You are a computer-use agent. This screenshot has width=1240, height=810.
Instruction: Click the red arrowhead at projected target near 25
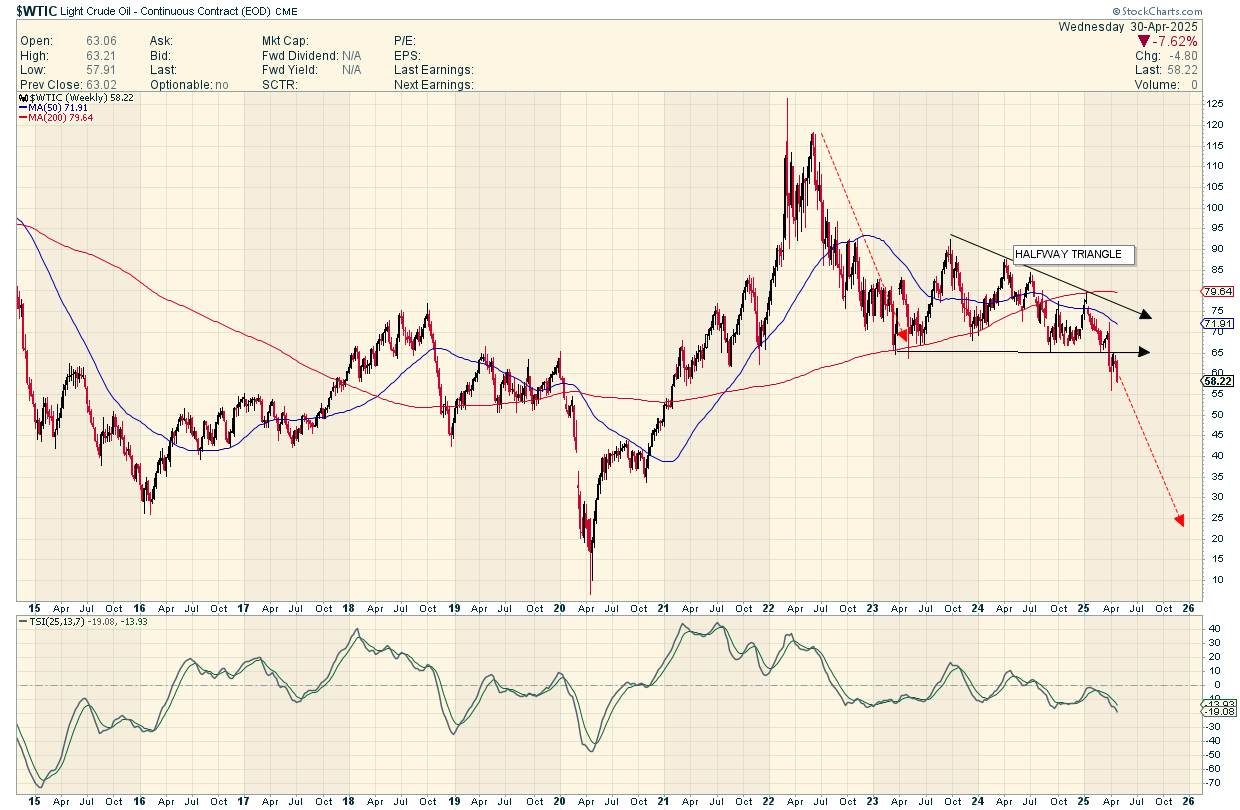pos(1179,520)
